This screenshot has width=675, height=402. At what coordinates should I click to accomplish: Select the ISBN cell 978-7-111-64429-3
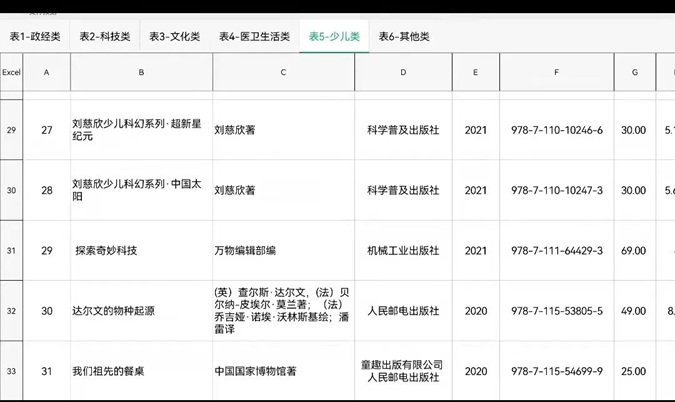coord(557,250)
